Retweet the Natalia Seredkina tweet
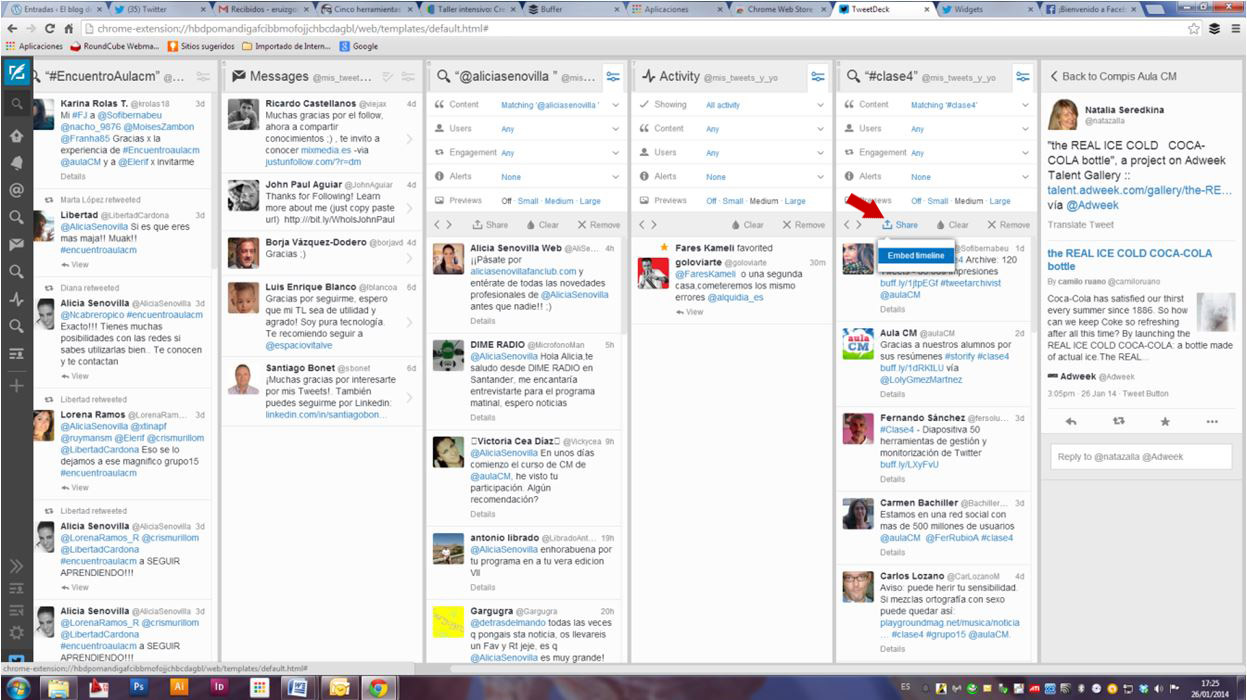This screenshot has width=1247, height=700. (x=1118, y=422)
